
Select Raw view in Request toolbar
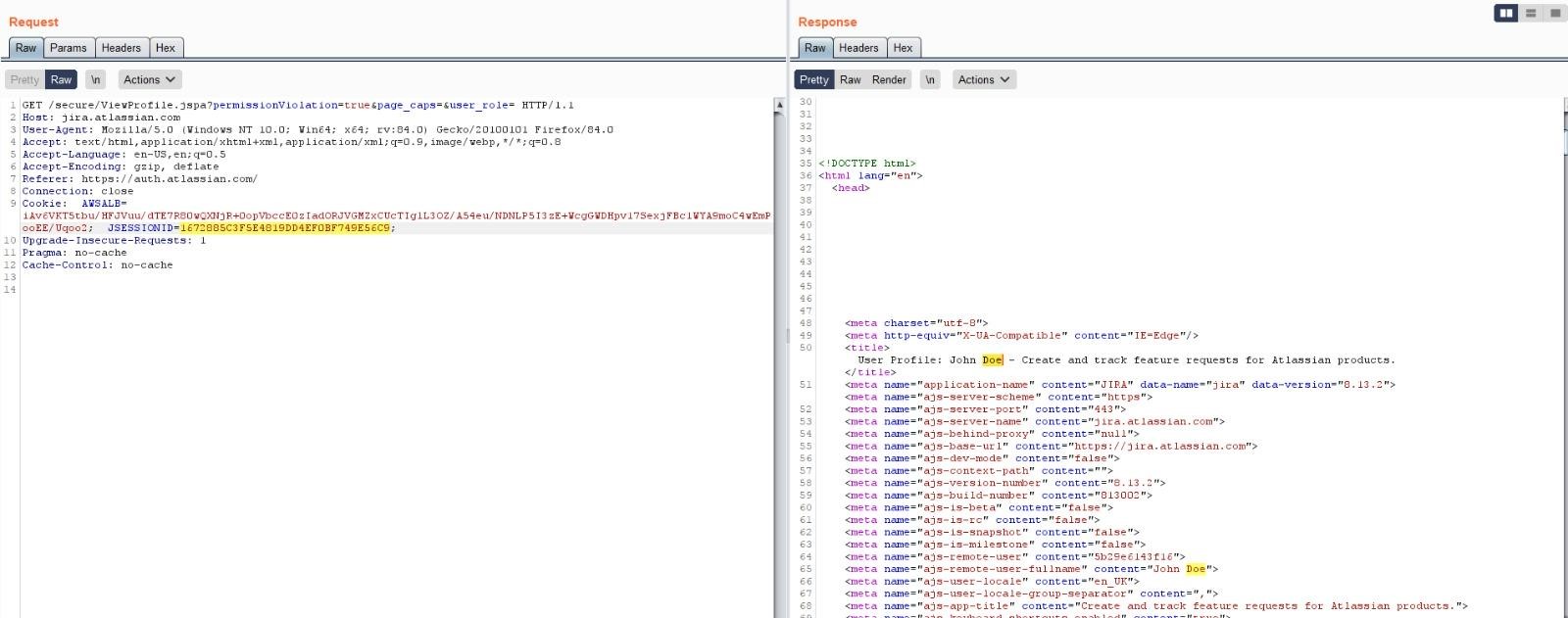pyautogui.click(x=61, y=79)
